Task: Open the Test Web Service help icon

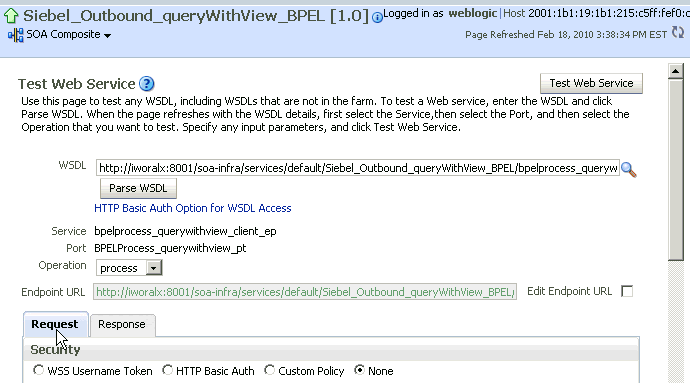Action: pos(147,84)
